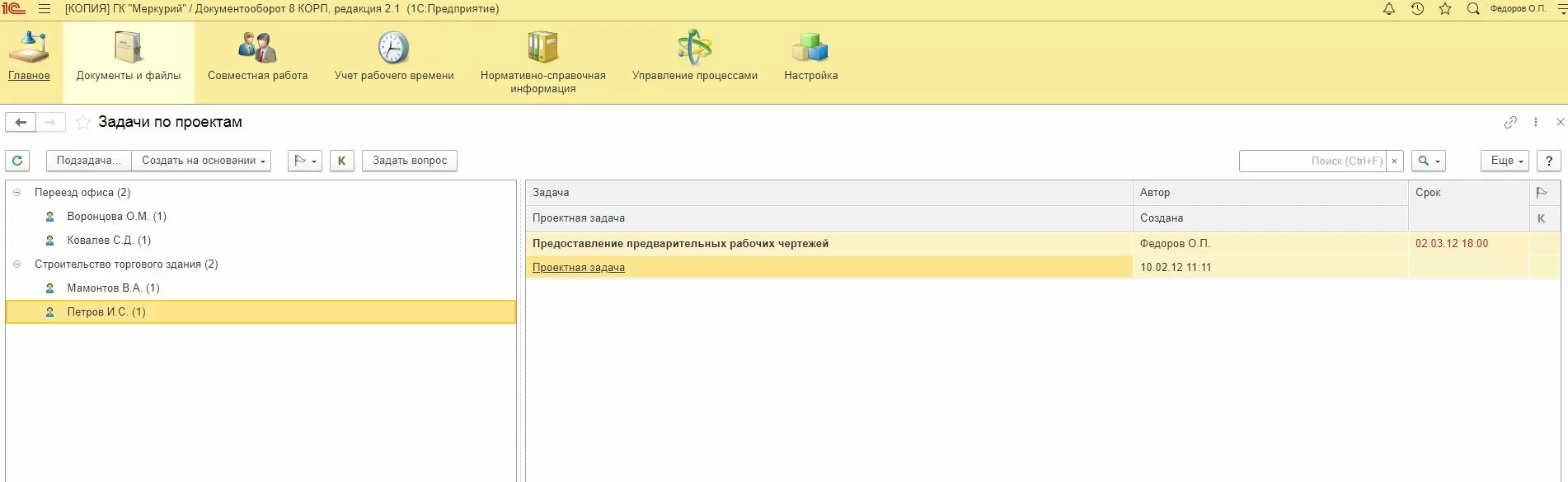Select Ковалев С.Д. (1)
This screenshot has height=482, width=1568.
(261, 240)
